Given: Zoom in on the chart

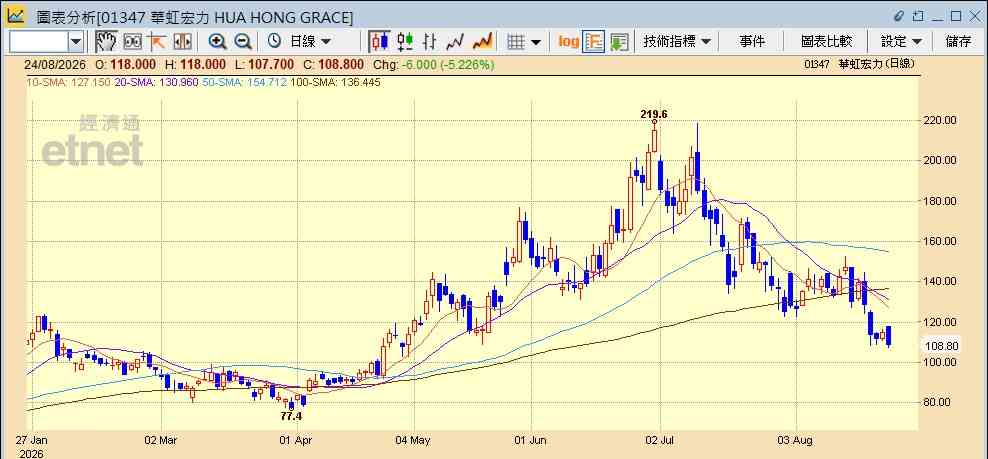Looking at the screenshot, I should point(217,42).
